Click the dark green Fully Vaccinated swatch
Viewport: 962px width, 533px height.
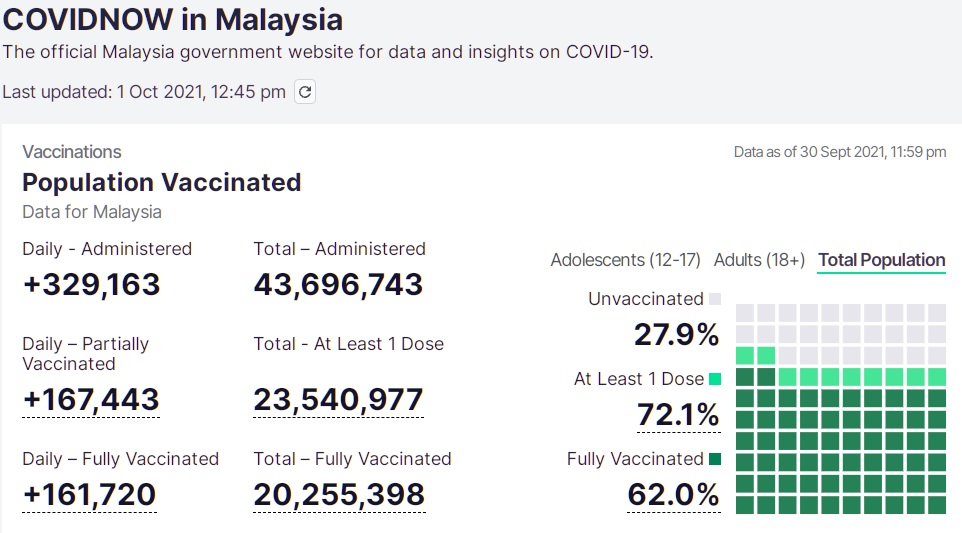pyautogui.click(x=715, y=459)
